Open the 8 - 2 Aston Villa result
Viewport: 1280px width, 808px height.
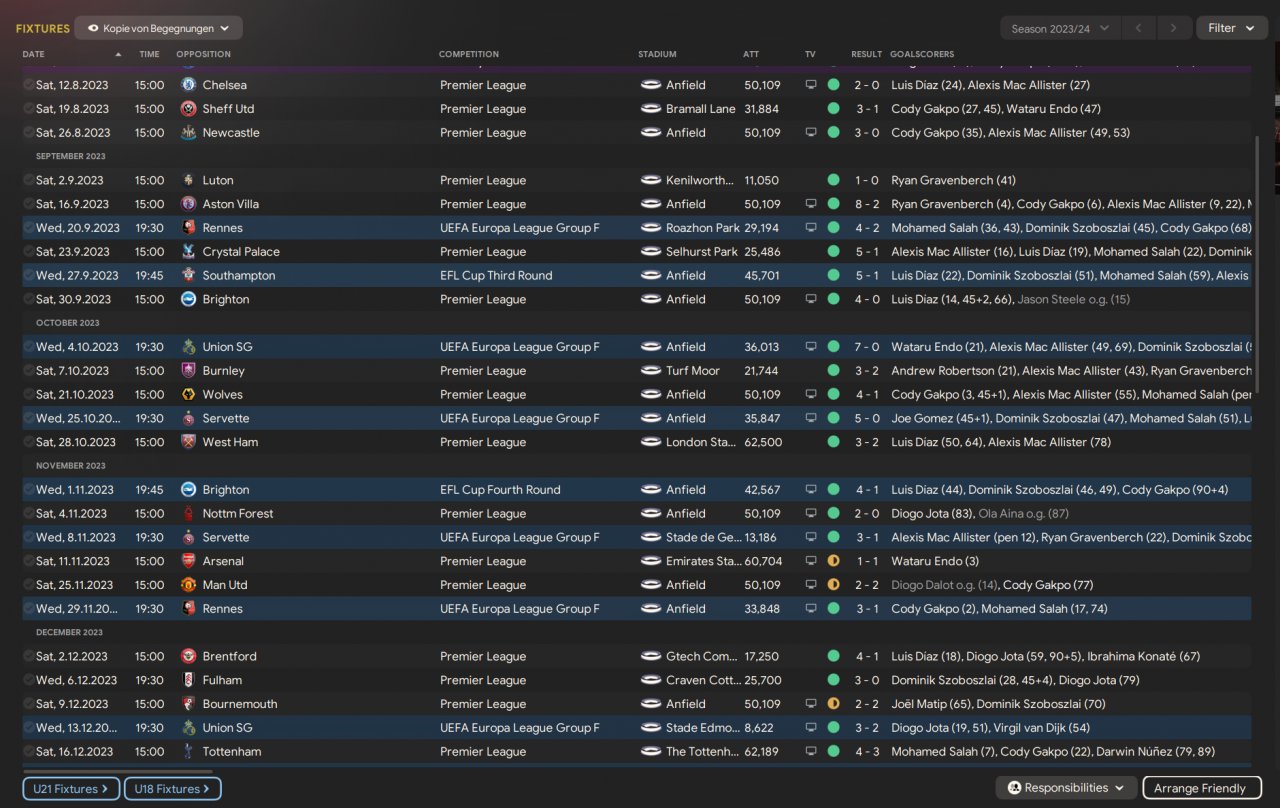click(x=866, y=204)
